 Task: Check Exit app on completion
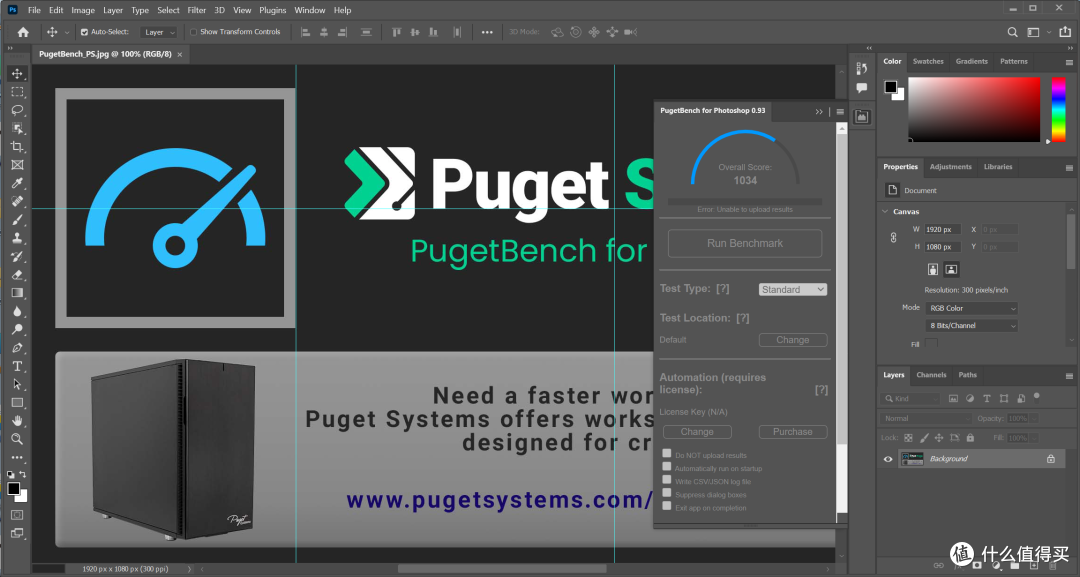[667, 505]
